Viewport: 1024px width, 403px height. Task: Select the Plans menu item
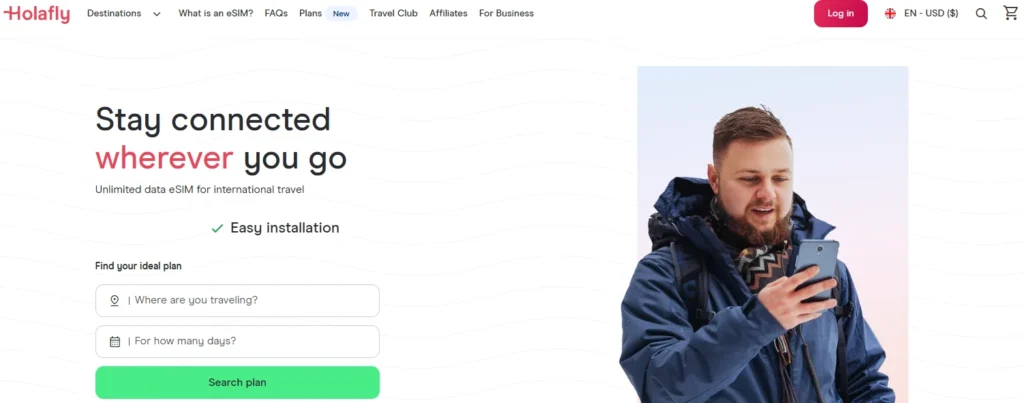(x=310, y=13)
